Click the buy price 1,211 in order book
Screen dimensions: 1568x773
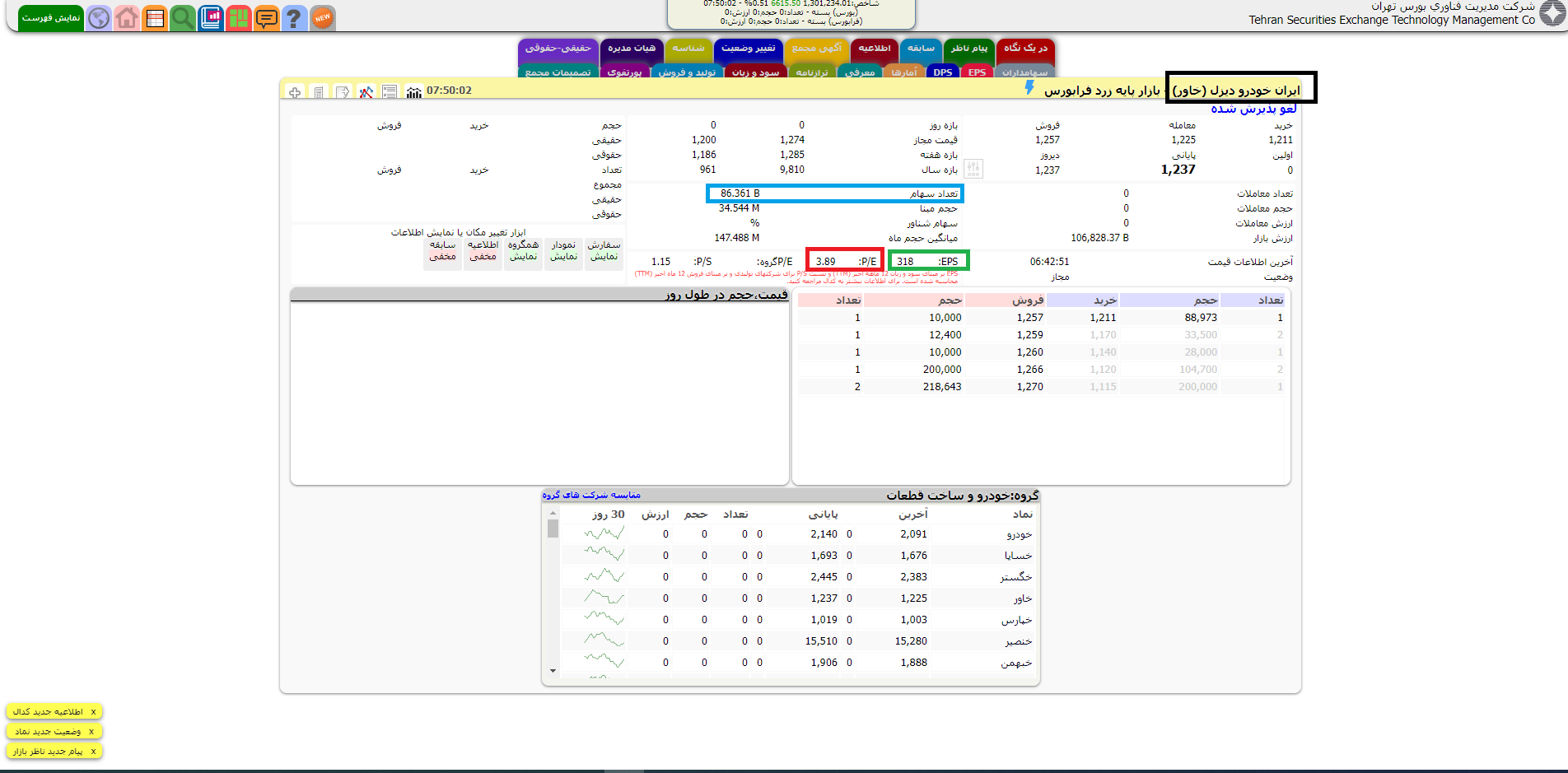[x=1103, y=317]
